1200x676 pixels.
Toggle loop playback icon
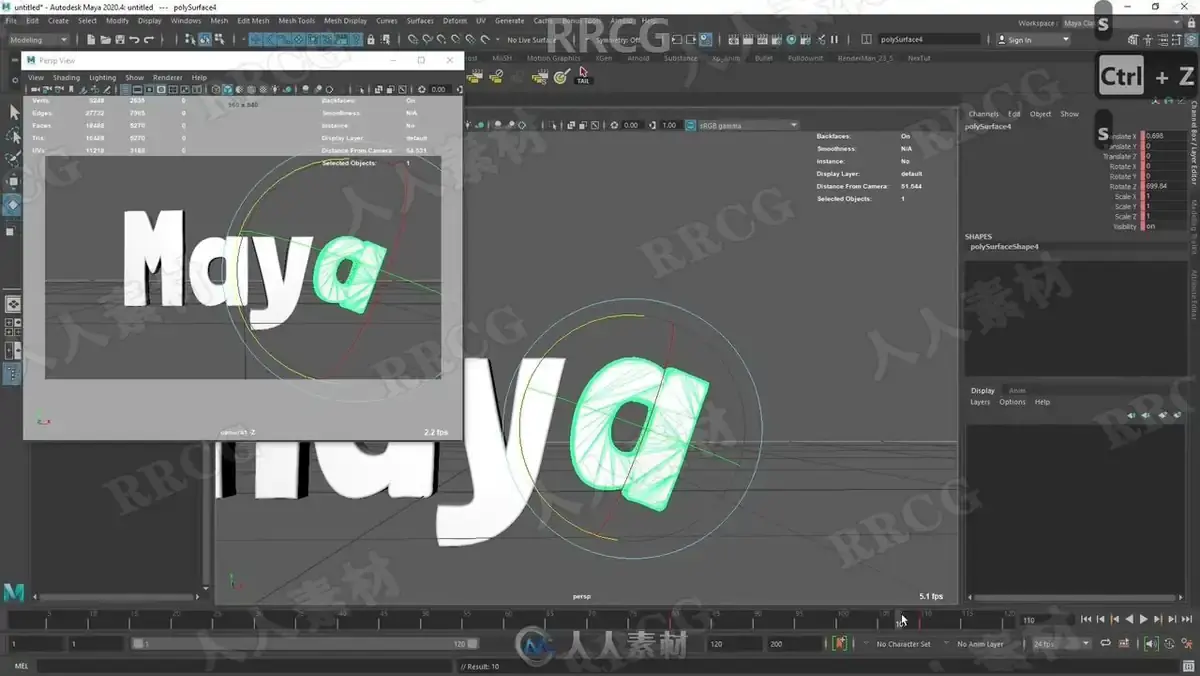coord(1105,644)
